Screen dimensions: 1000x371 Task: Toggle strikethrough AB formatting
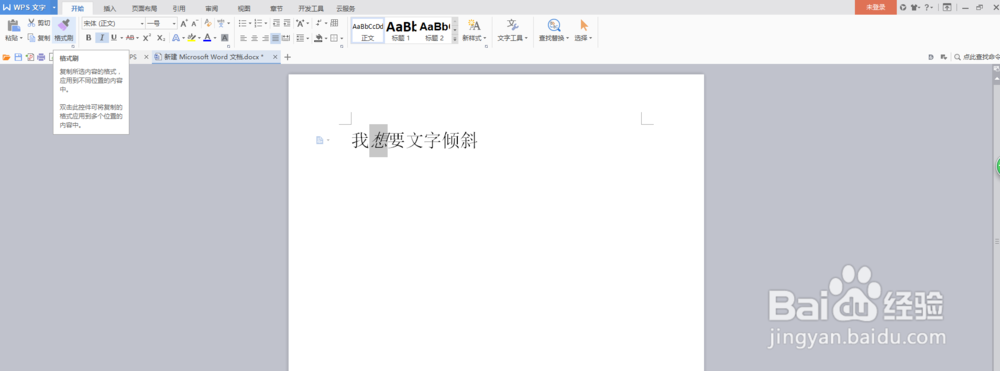pyautogui.click(x=130, y=38)
